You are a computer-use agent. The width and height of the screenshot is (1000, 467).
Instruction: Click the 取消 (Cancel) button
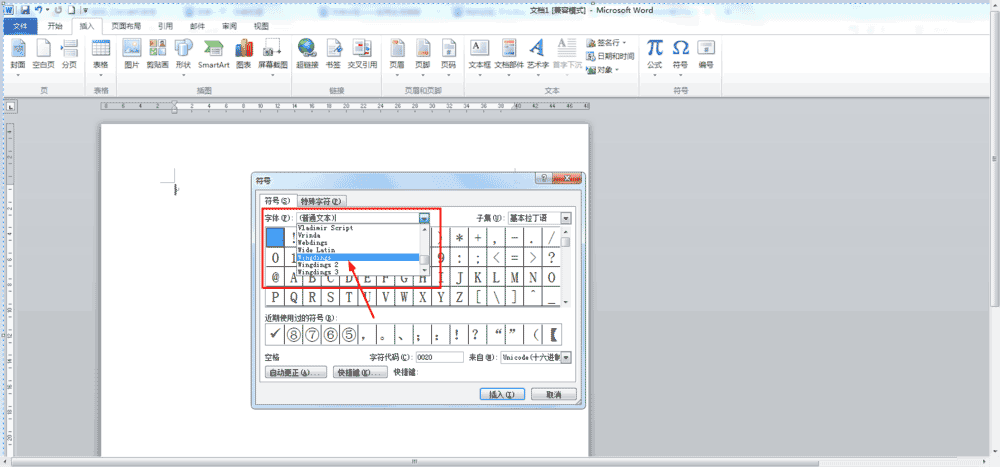pos(553,394)
